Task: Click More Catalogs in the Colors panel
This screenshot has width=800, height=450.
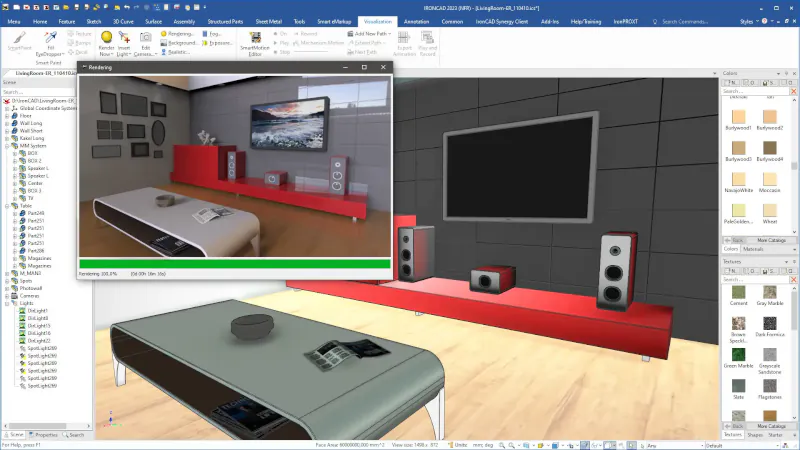Action: (769, 240)
